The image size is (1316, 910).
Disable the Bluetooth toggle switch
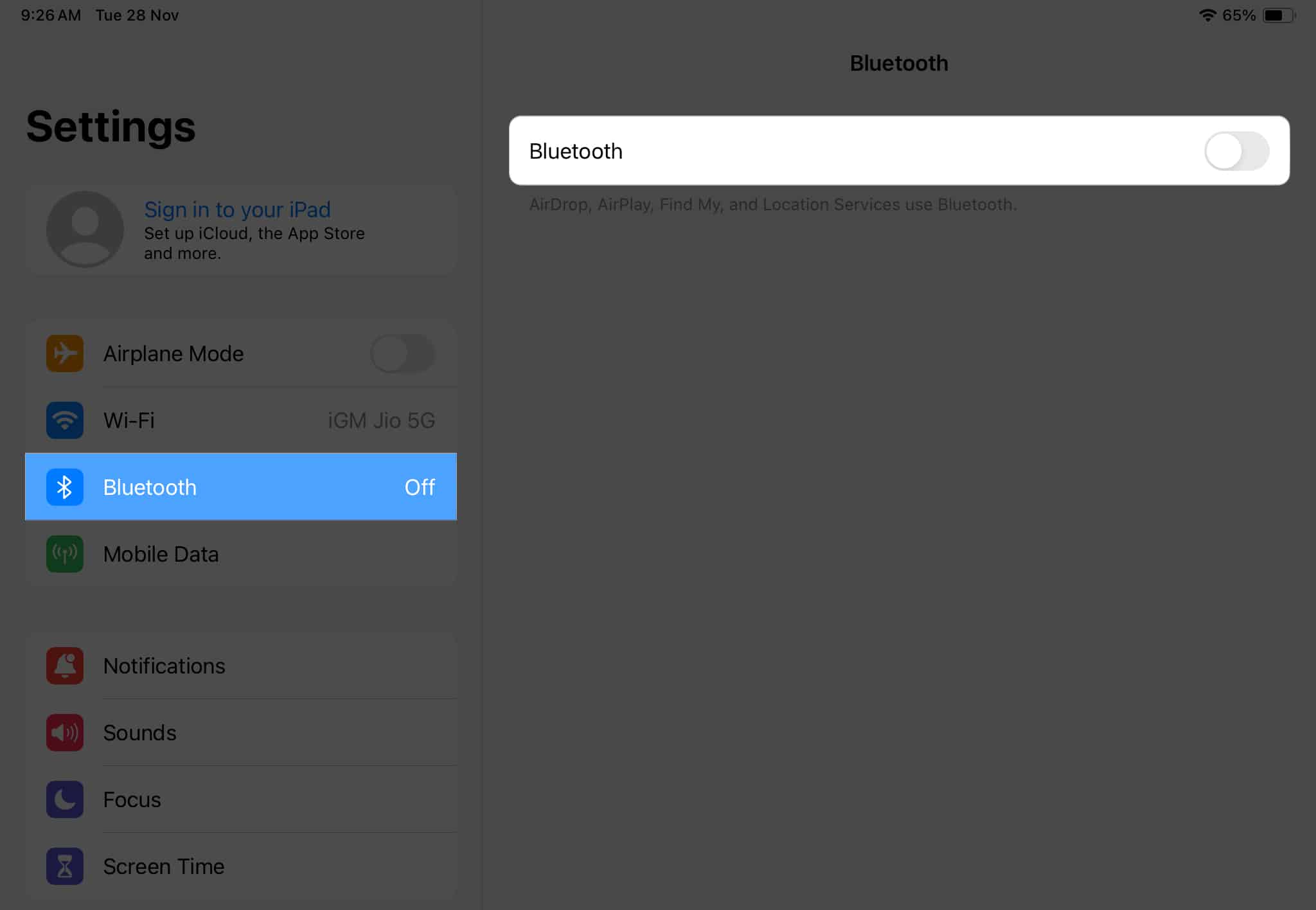coord(1237,150)
